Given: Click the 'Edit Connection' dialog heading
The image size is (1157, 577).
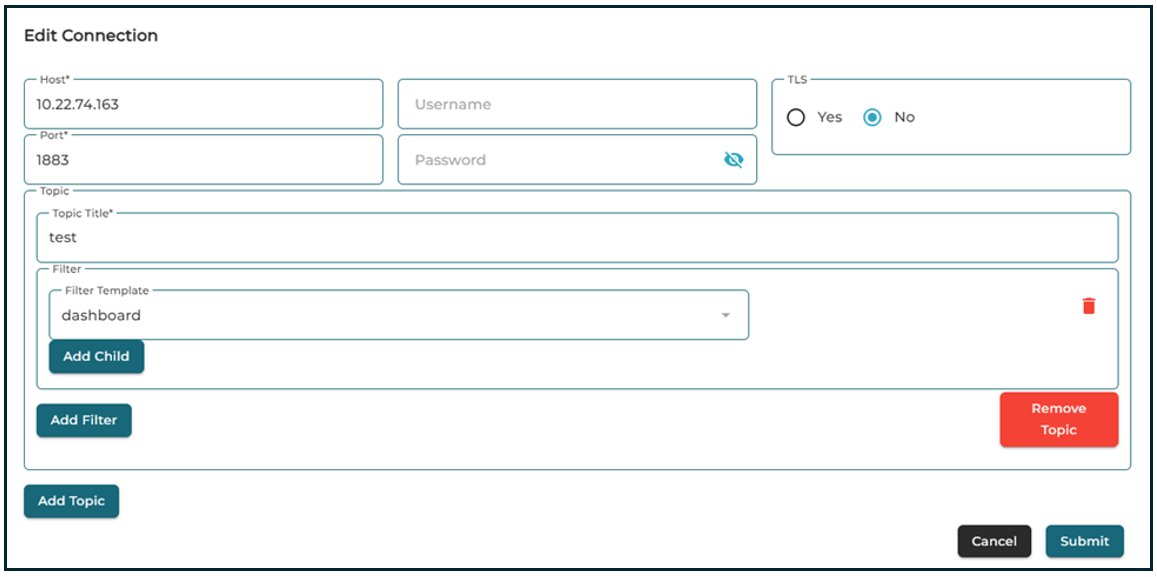Looking at the screenshot, I should [91, 36].
